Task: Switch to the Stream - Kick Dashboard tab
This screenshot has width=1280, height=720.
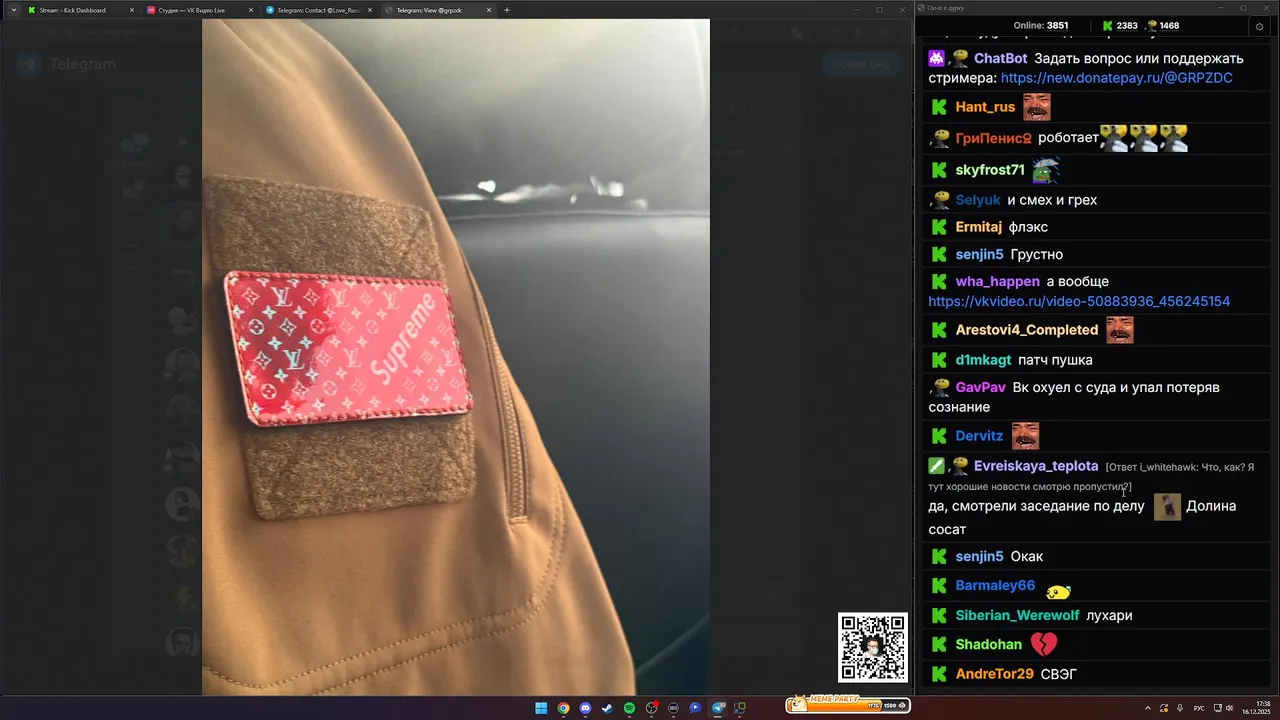Action: coord(80,10)
